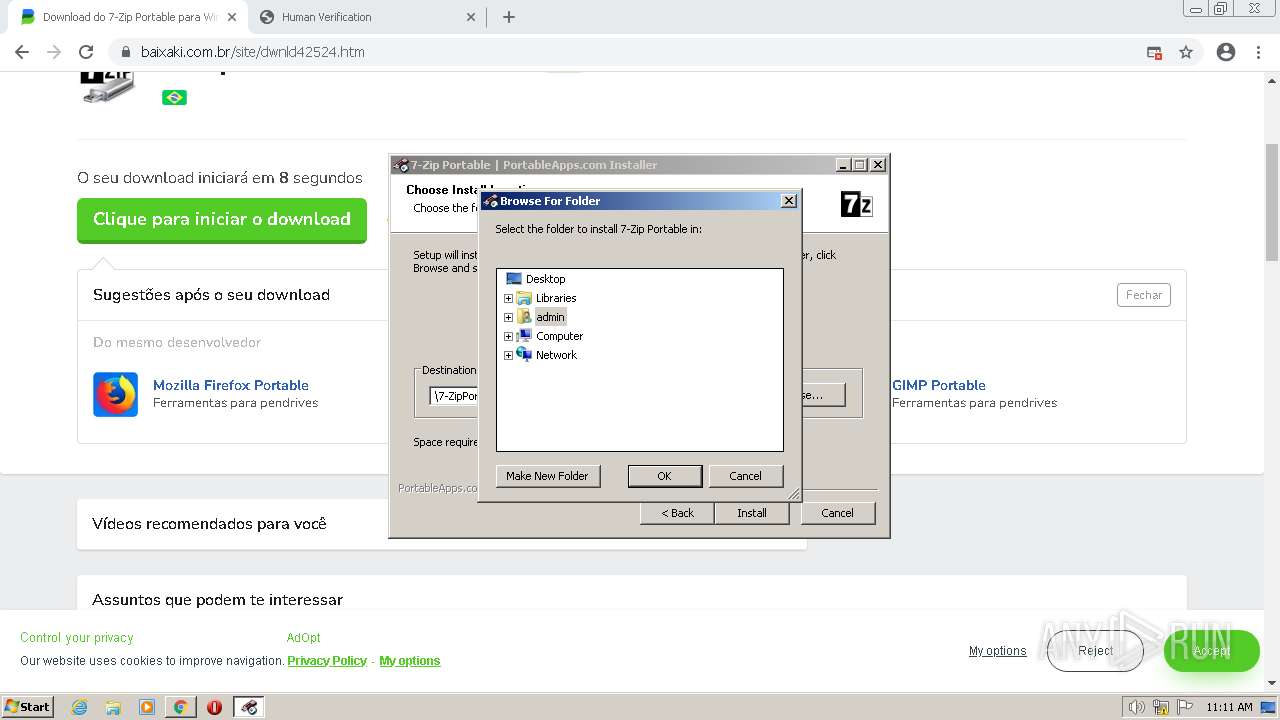
Task: Click Install in the 7-Zip installer
Action: [x=752, y=513]
